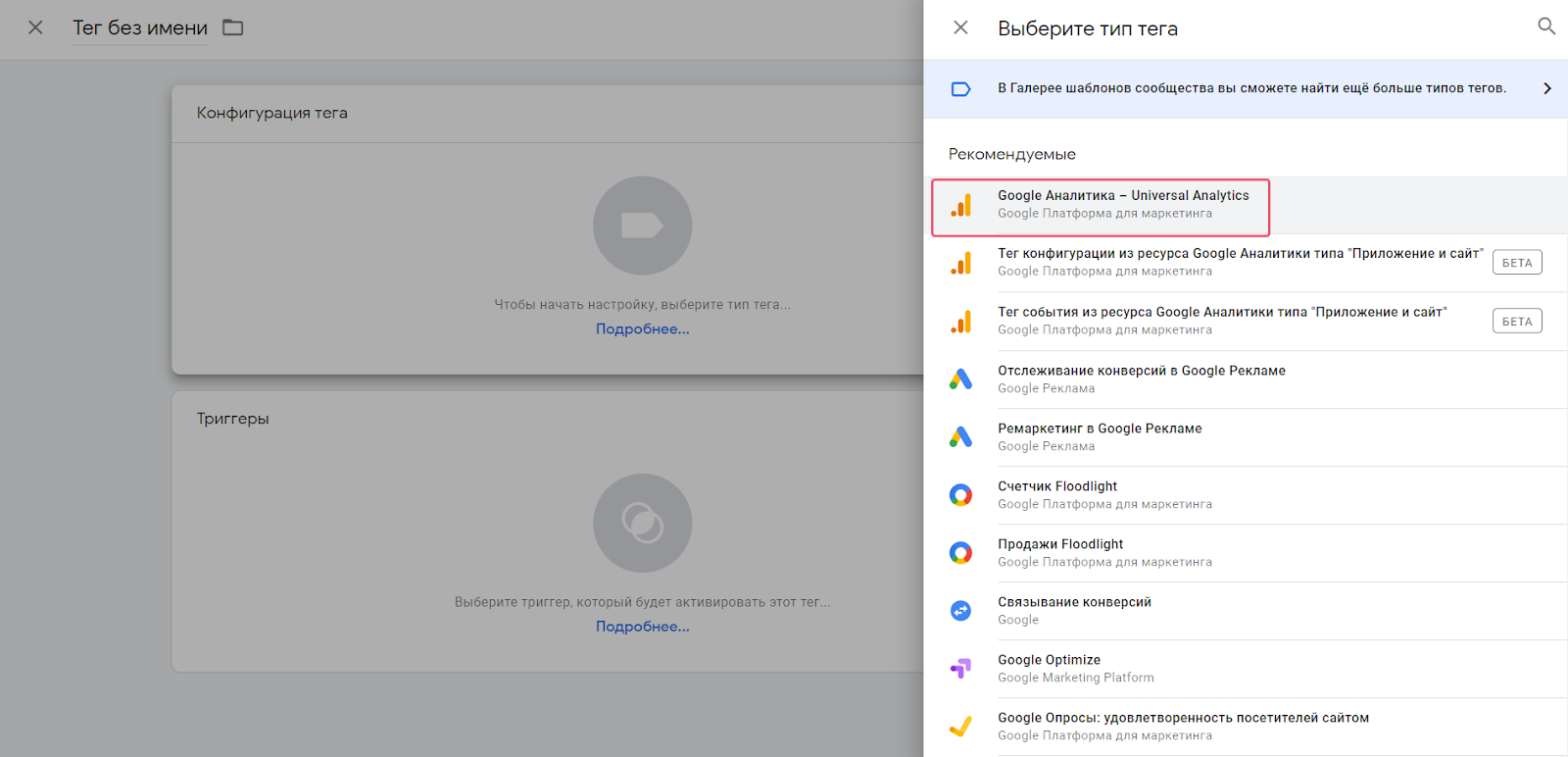Click Google Ads conversion tracking icon
Image resolution: width=1568 pixels, height=757 pixels.
coord(960,379)
